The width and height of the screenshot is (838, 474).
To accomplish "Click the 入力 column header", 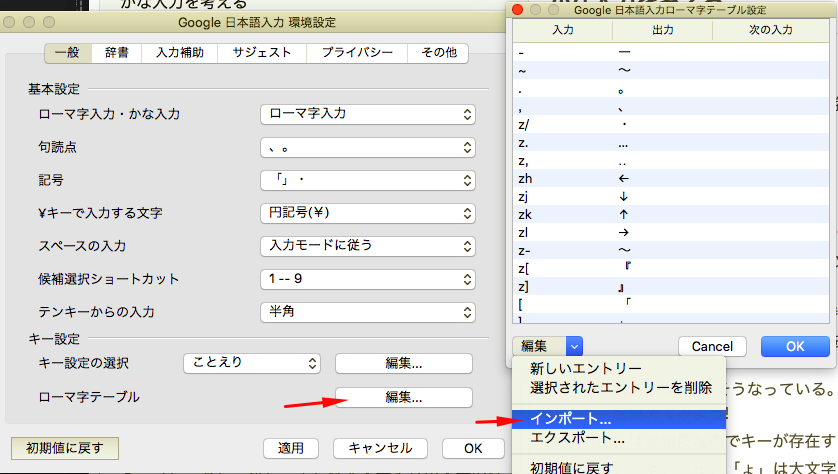I will click(x=563, y=30).
